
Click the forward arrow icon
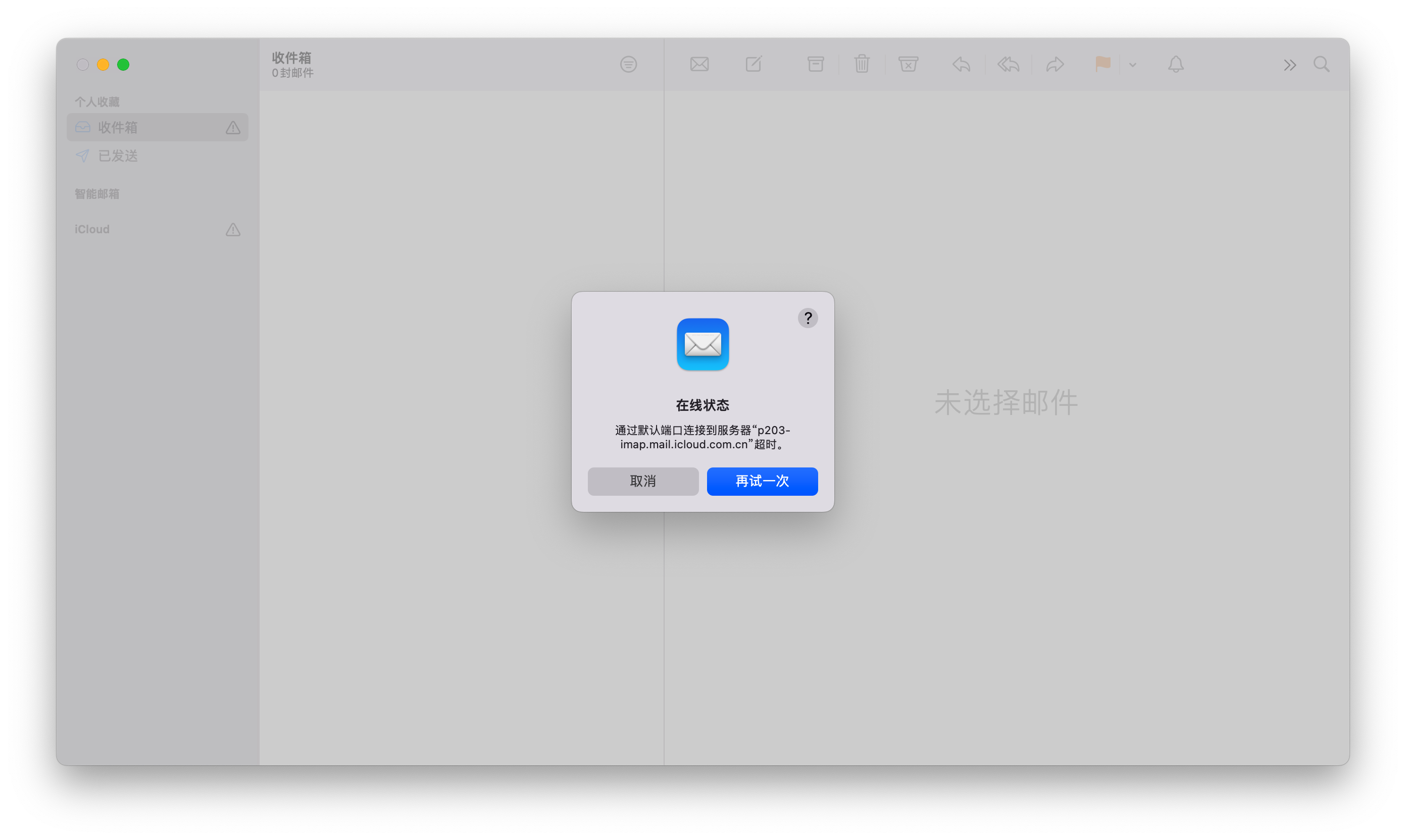(x=1055, y=65)
